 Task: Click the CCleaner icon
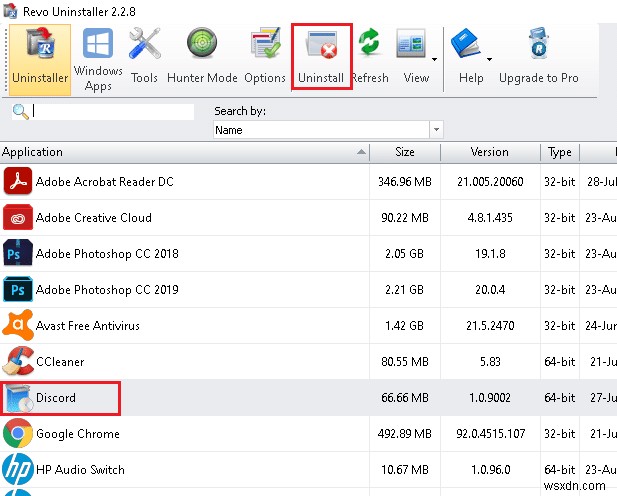(x=18, y=361)
